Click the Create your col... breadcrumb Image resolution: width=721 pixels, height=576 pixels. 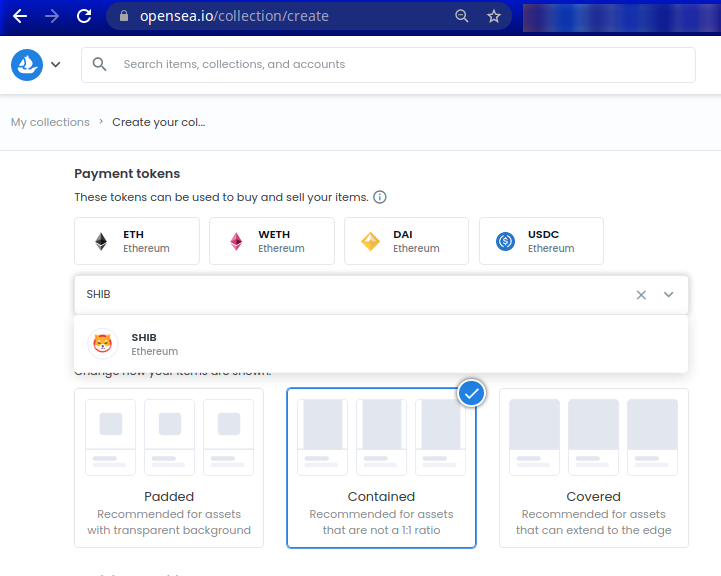coord(159,122)
